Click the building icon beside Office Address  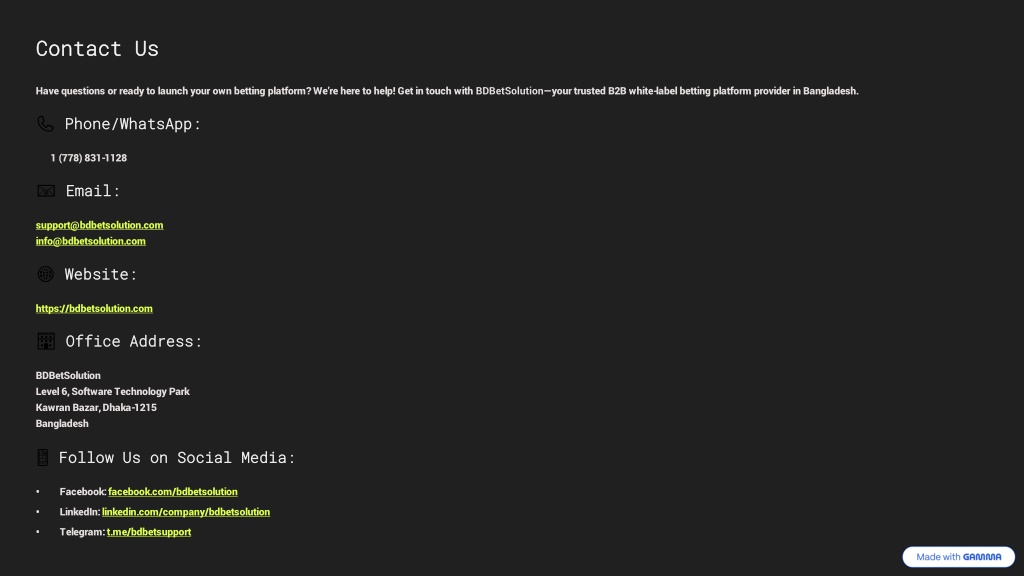point(46,341)
